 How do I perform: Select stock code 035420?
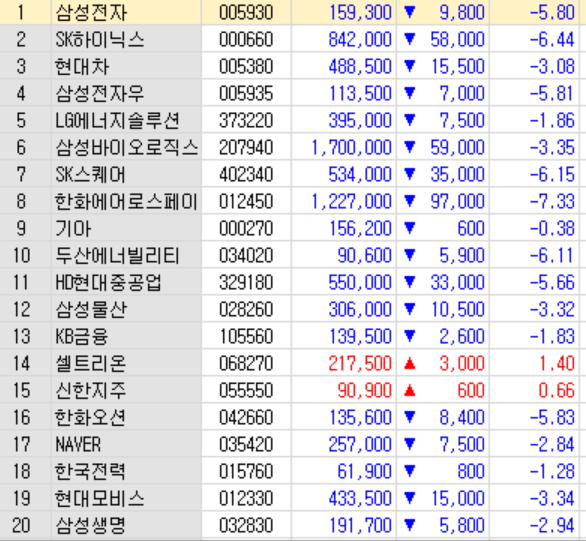246,445
